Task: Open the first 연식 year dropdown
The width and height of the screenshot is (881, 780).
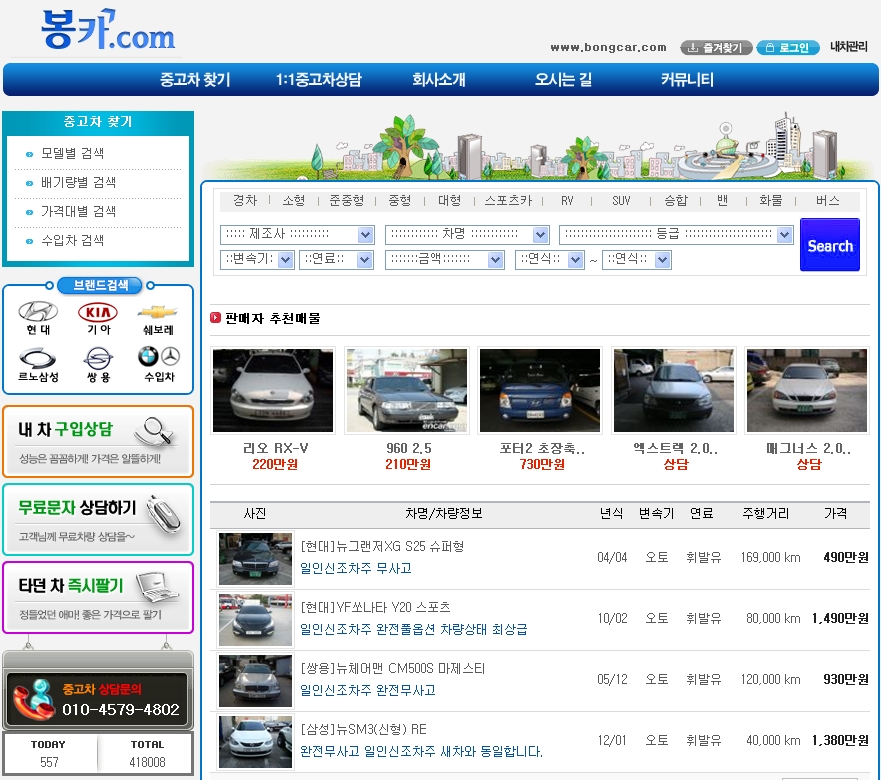Action: click(550, 260)
